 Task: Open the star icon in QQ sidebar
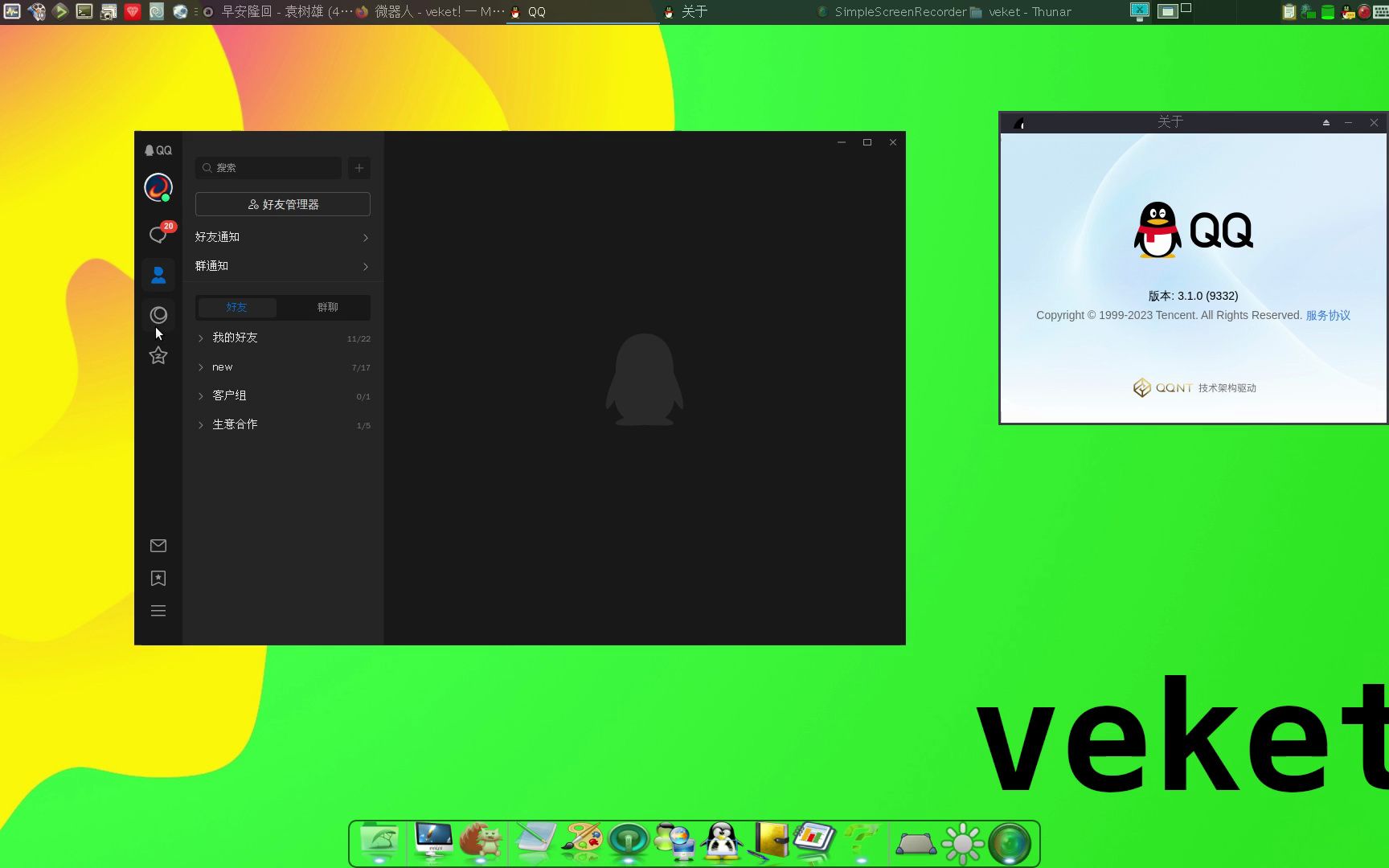[x=158, y=355]
